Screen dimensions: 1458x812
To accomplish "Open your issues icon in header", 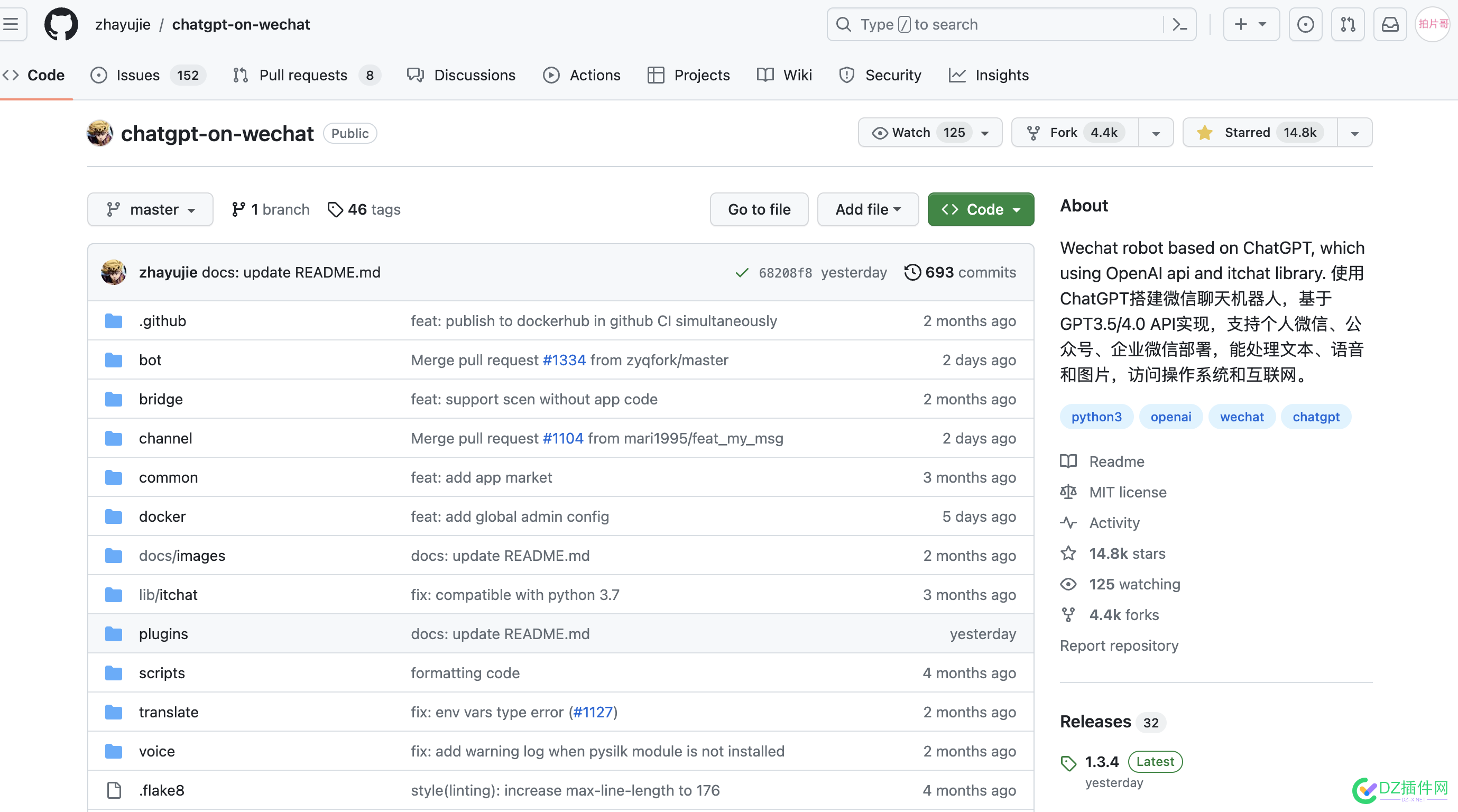I will [x=1305, y=24].
